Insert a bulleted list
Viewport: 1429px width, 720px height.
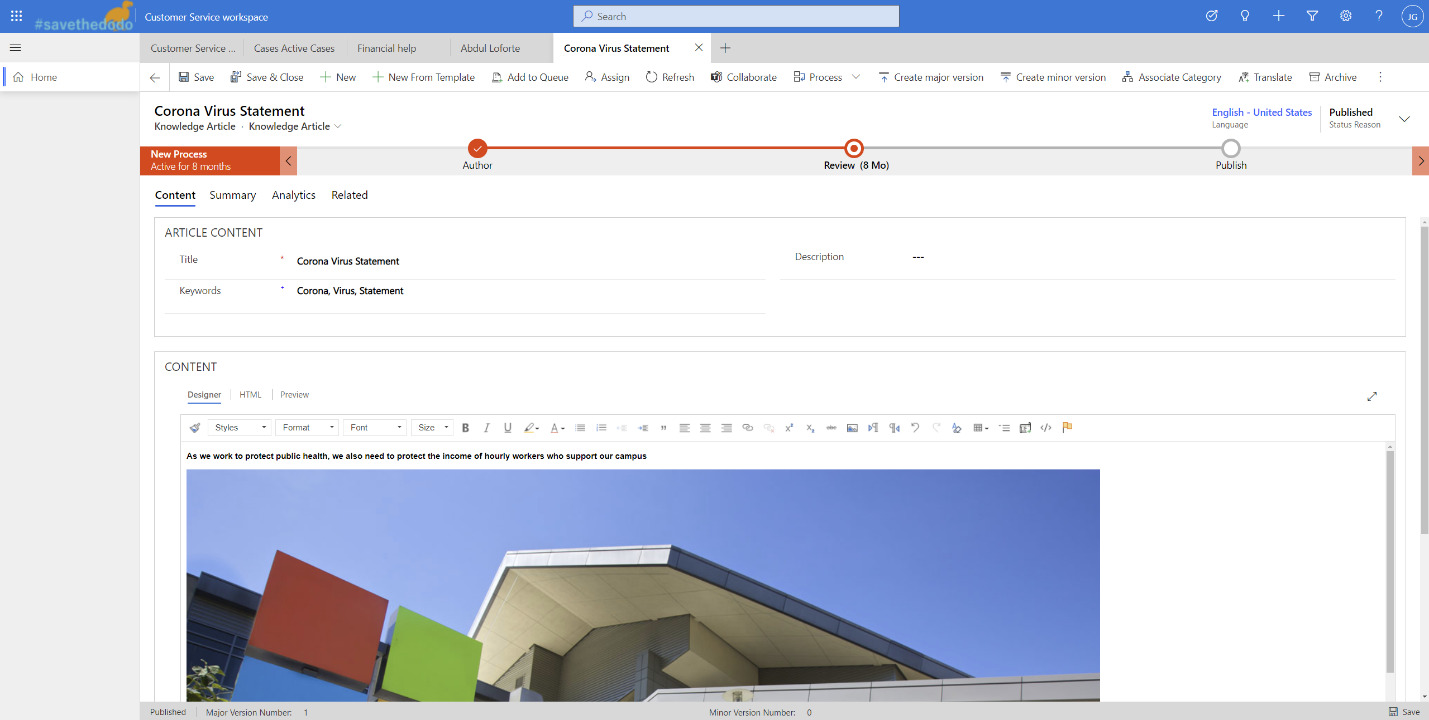[x=580, y=427]
